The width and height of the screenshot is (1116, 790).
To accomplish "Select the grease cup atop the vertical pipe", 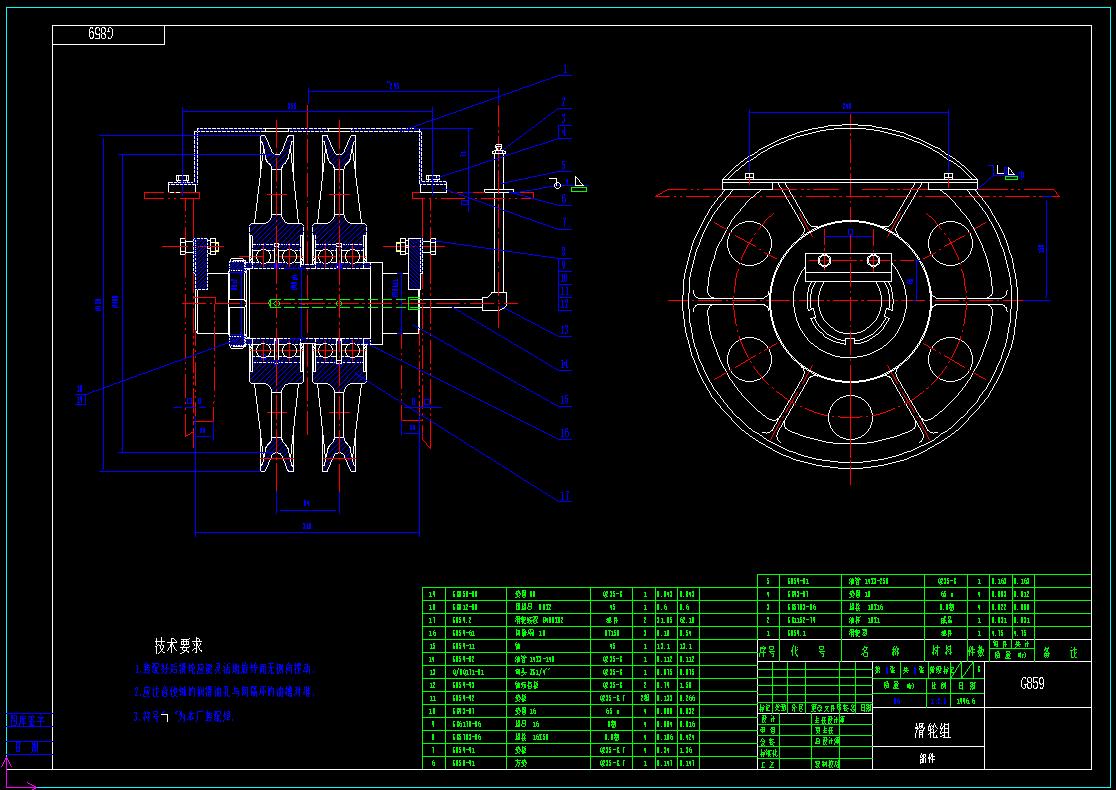I will [498, 150].
